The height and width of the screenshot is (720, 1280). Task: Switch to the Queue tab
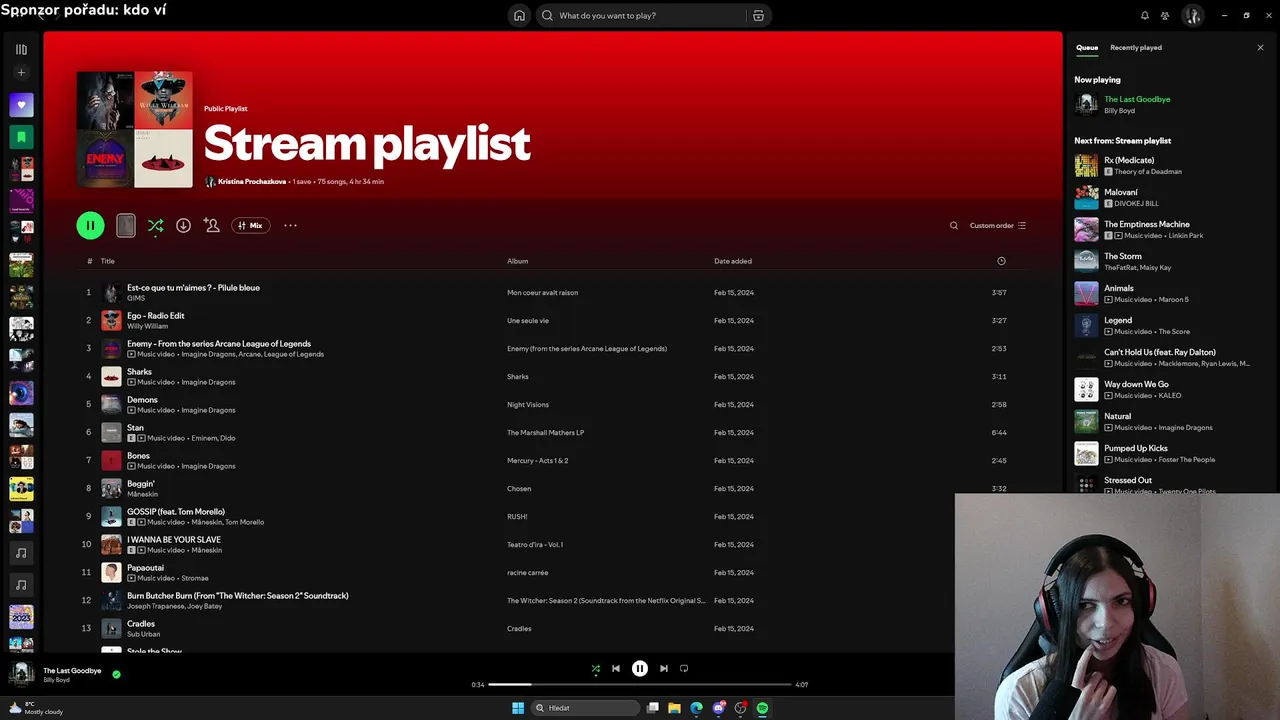pyautogui.click(x=1087, y=48)
